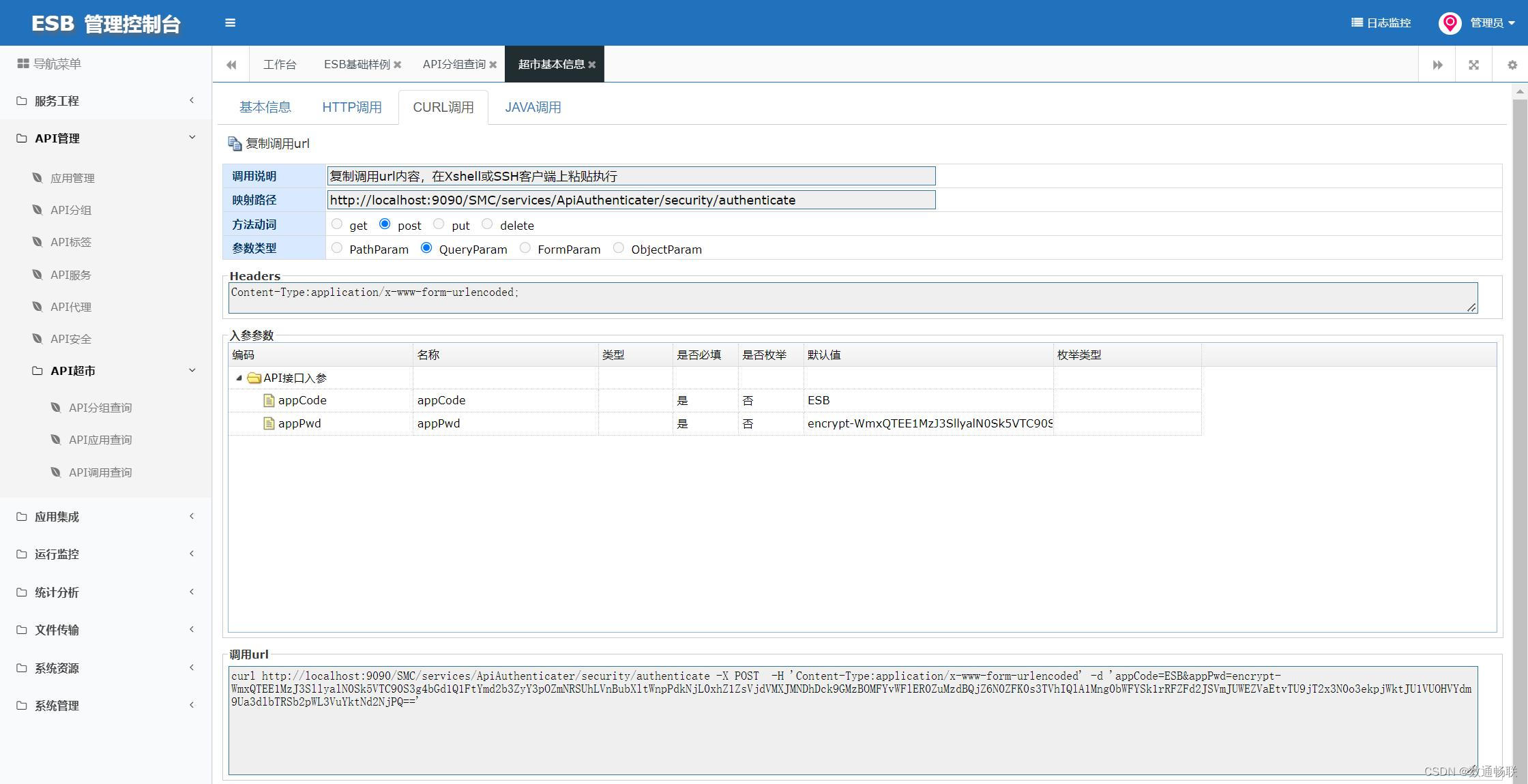Click the copy call url icon
Viewport: 1528px width, 784px height.
pyautogui.click(x=235, y=144)
